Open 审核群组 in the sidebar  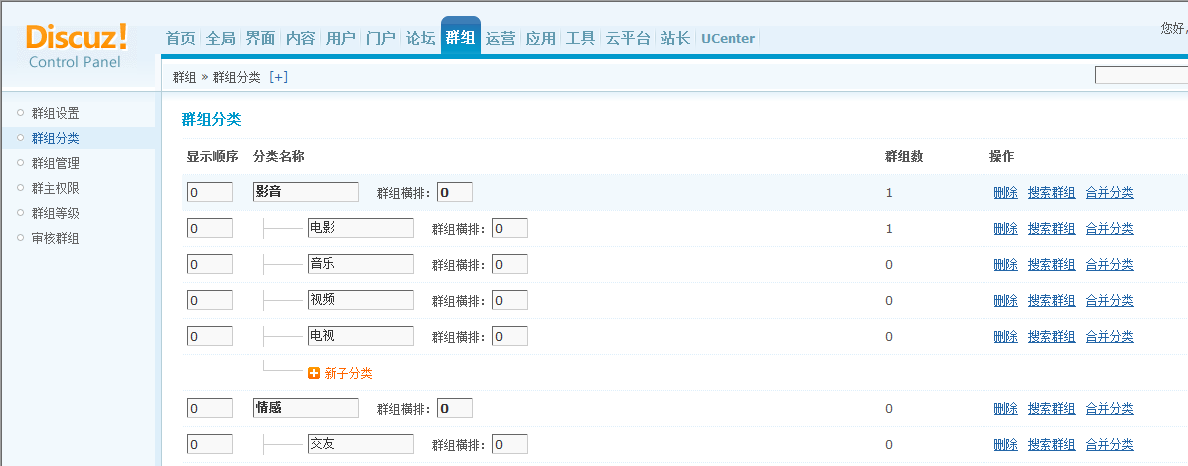point(55,238)
